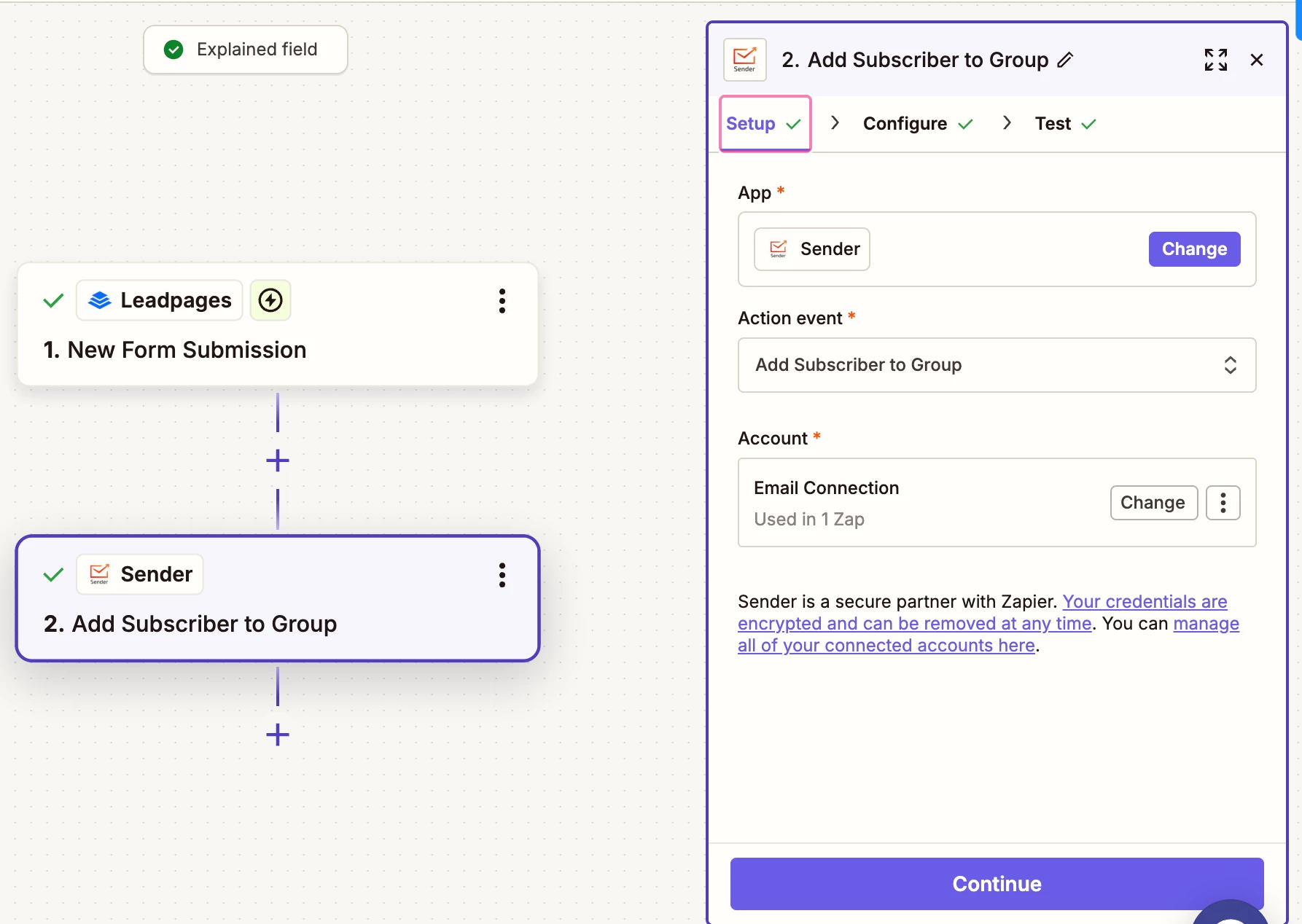Rename step using pencil edit icon

1065,60
